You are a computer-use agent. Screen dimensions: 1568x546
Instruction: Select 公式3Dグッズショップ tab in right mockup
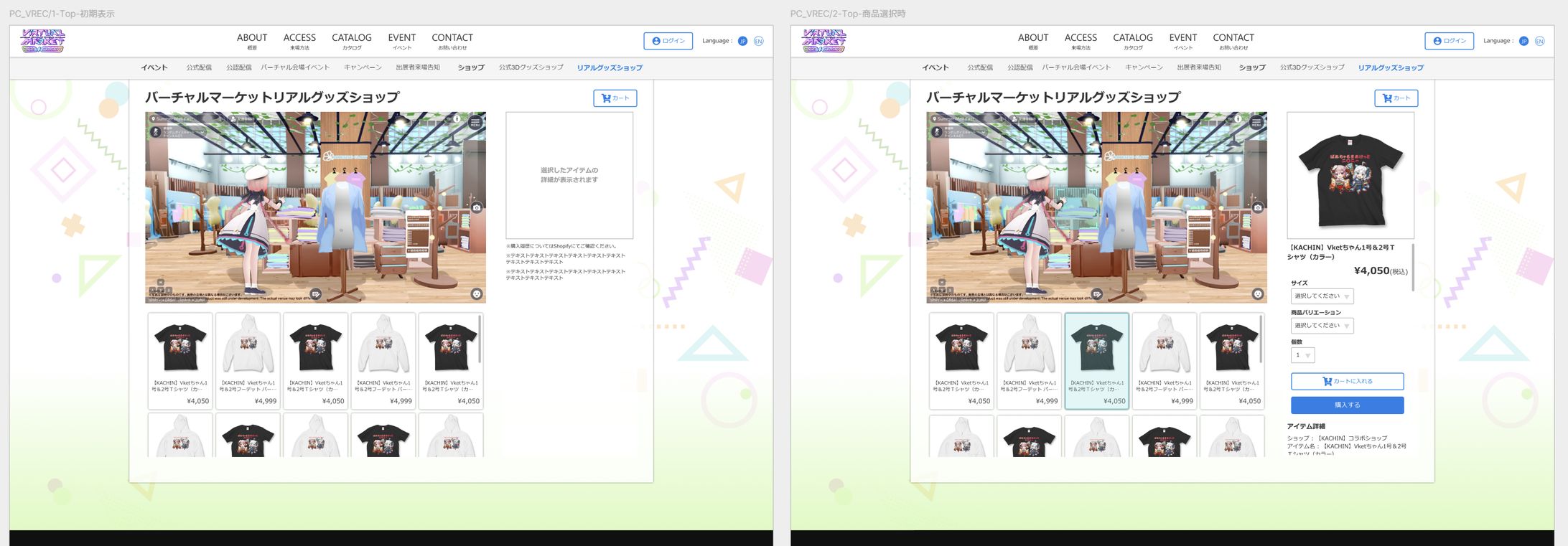tap(1312, 67)
